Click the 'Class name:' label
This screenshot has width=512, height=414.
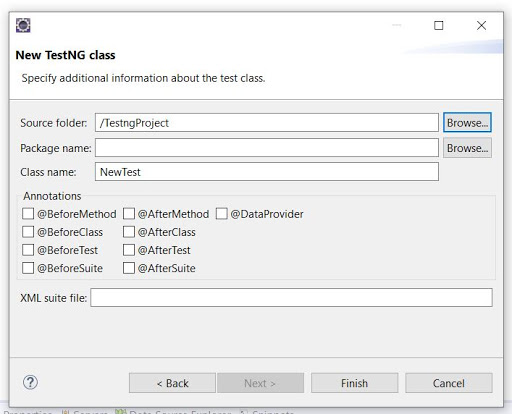pos(48,172)
